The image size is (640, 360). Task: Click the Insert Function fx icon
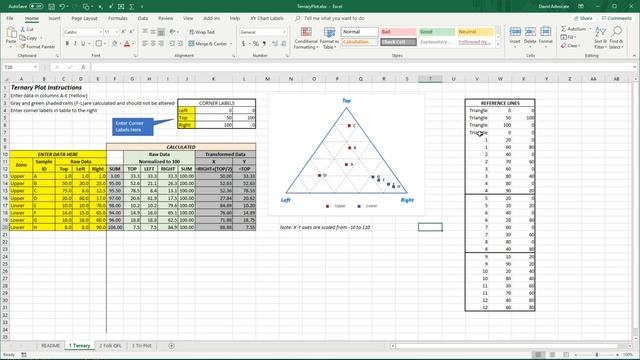pyautogui.click(x=83, y=67)
